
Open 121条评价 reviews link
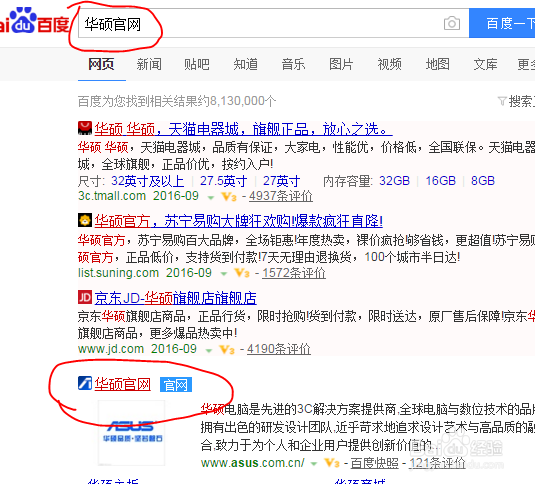437,463
